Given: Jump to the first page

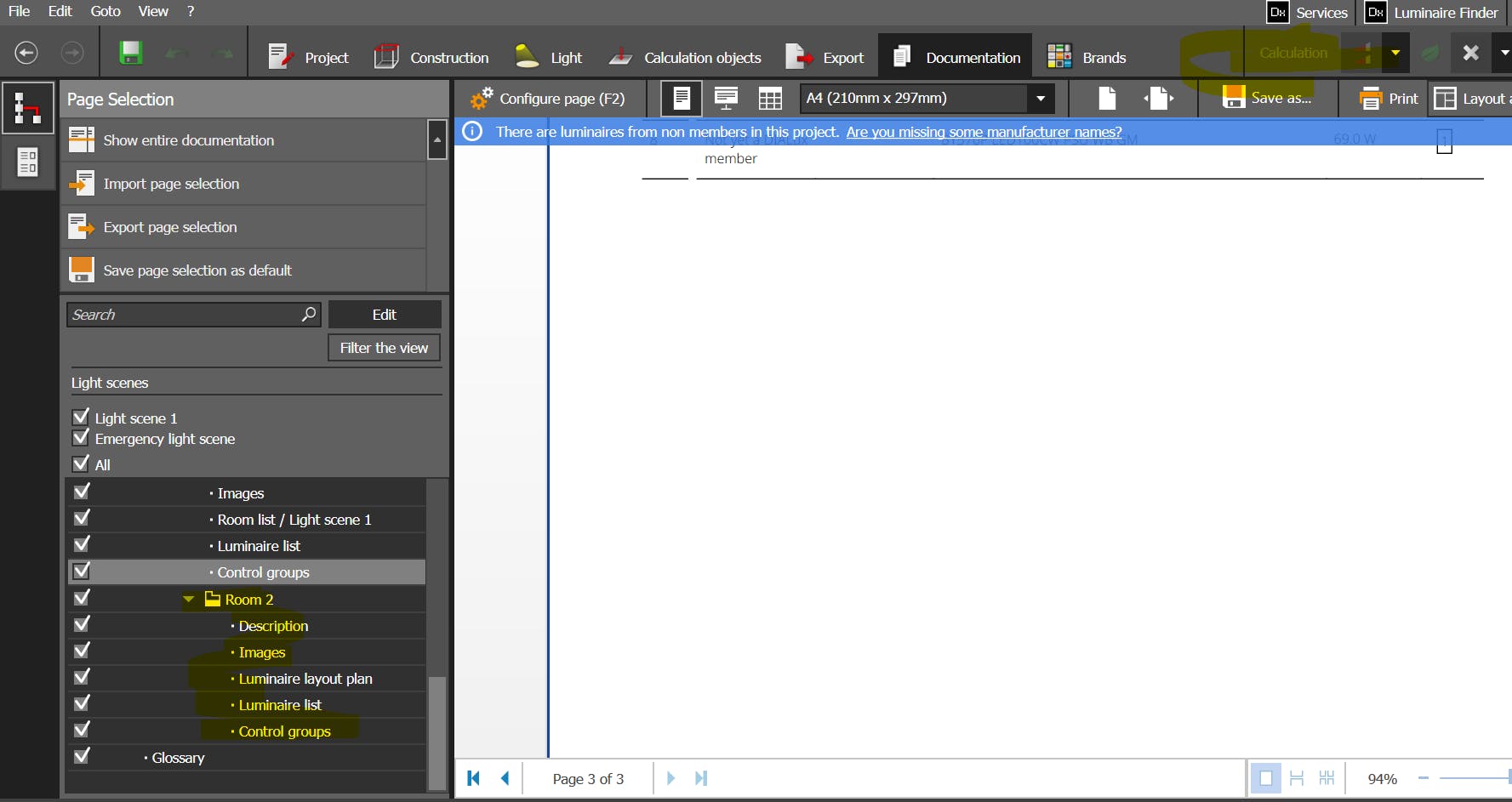Looking at the screenshot, I should 474,778.
